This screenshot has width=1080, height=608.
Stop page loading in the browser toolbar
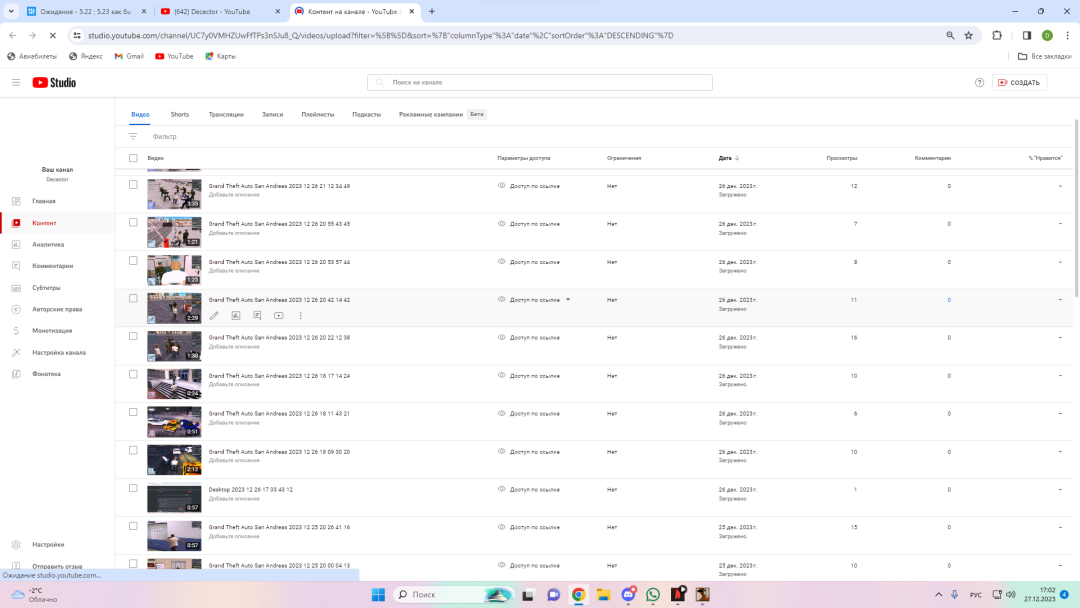(52, 35)
